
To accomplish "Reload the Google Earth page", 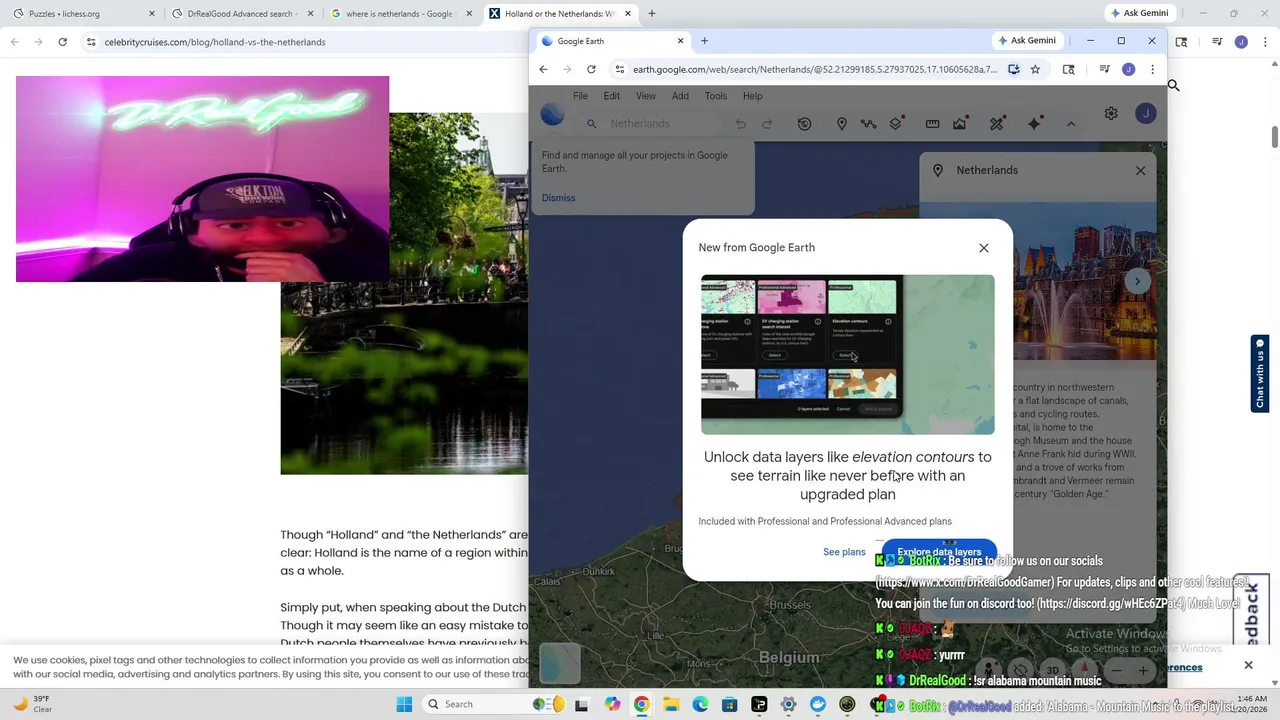I will pyautogui.click(x=591, y=69).
